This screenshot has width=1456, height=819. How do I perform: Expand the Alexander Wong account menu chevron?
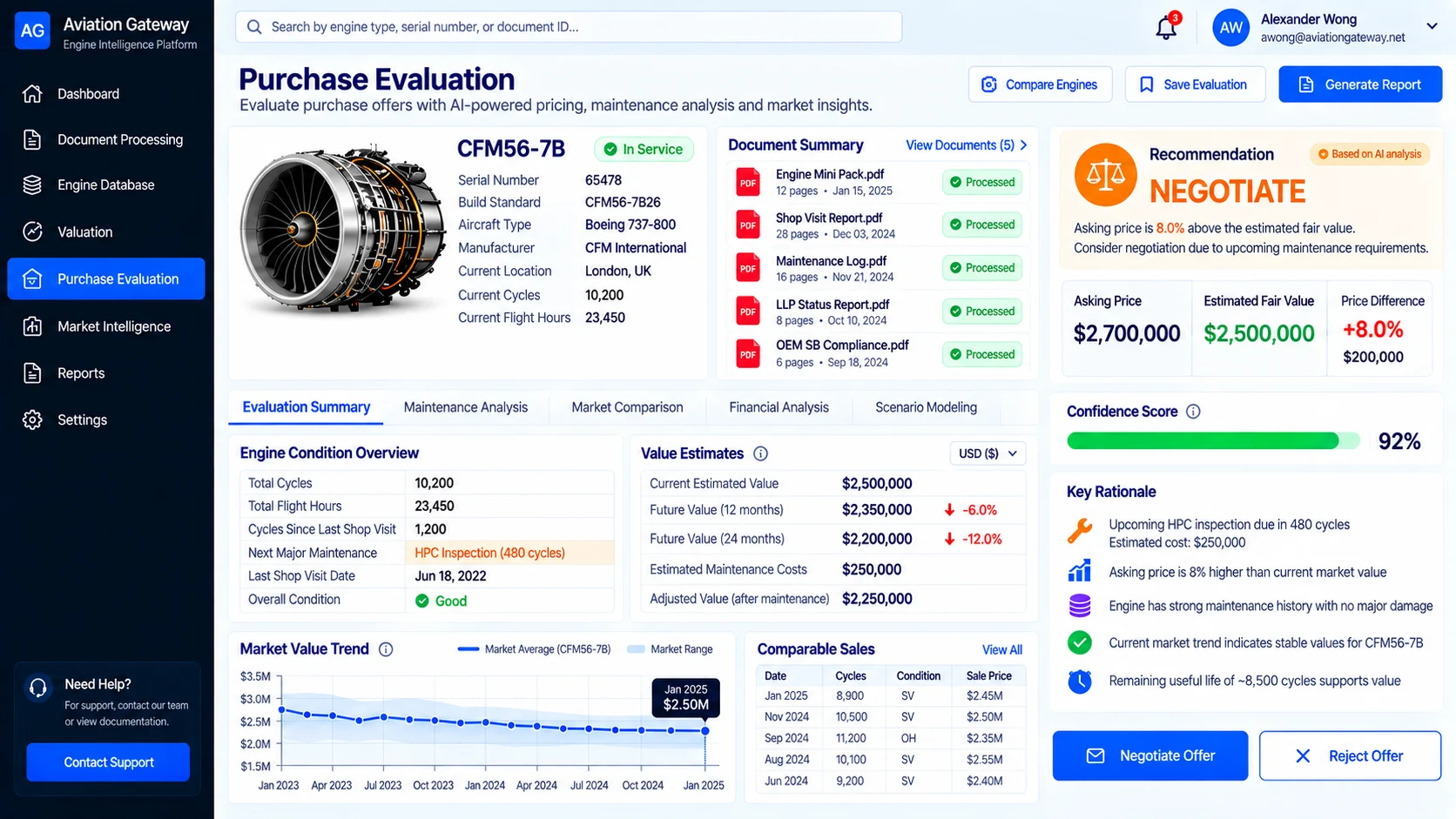(1432, 26)
